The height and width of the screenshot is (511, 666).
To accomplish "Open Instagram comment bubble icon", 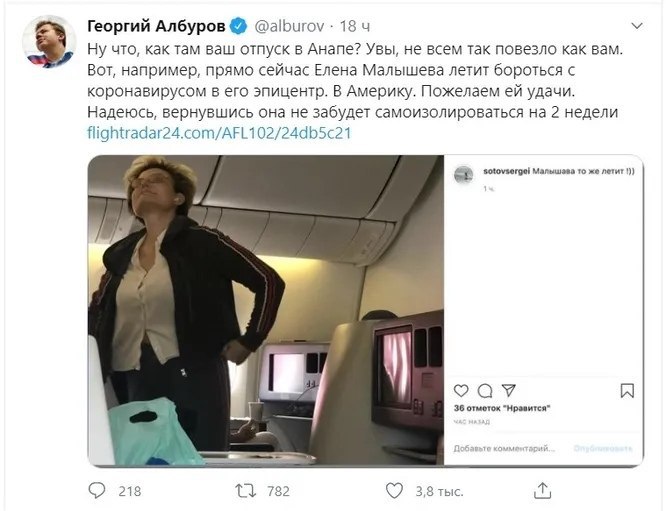I will pyautogui.click(x=485, y=390).
